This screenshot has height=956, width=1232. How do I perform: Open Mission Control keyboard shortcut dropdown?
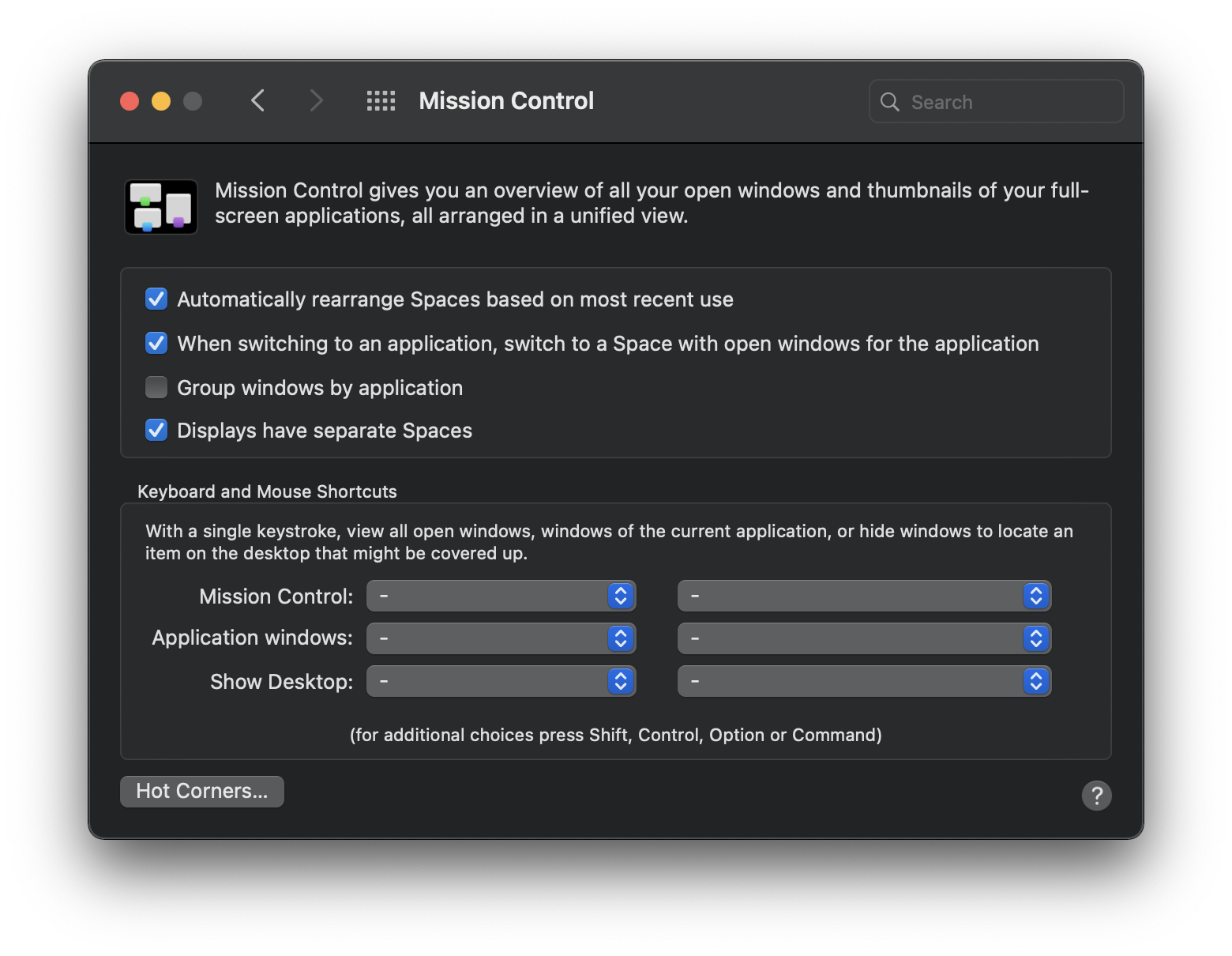pos(501,596)
